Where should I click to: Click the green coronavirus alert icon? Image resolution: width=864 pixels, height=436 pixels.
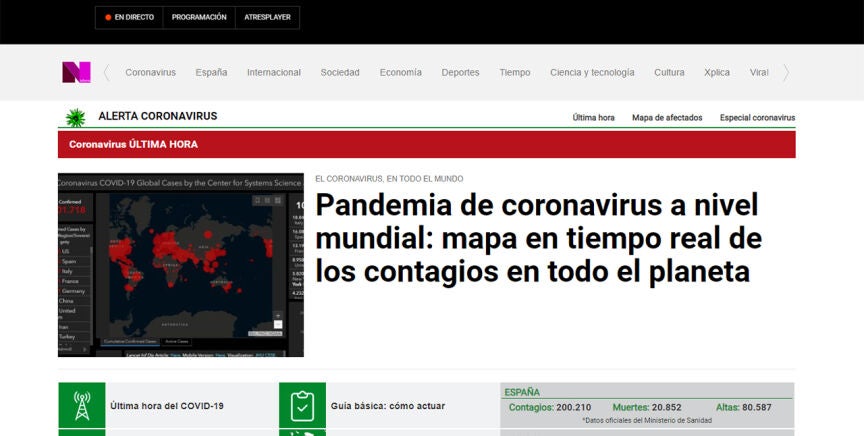(75, 117)
